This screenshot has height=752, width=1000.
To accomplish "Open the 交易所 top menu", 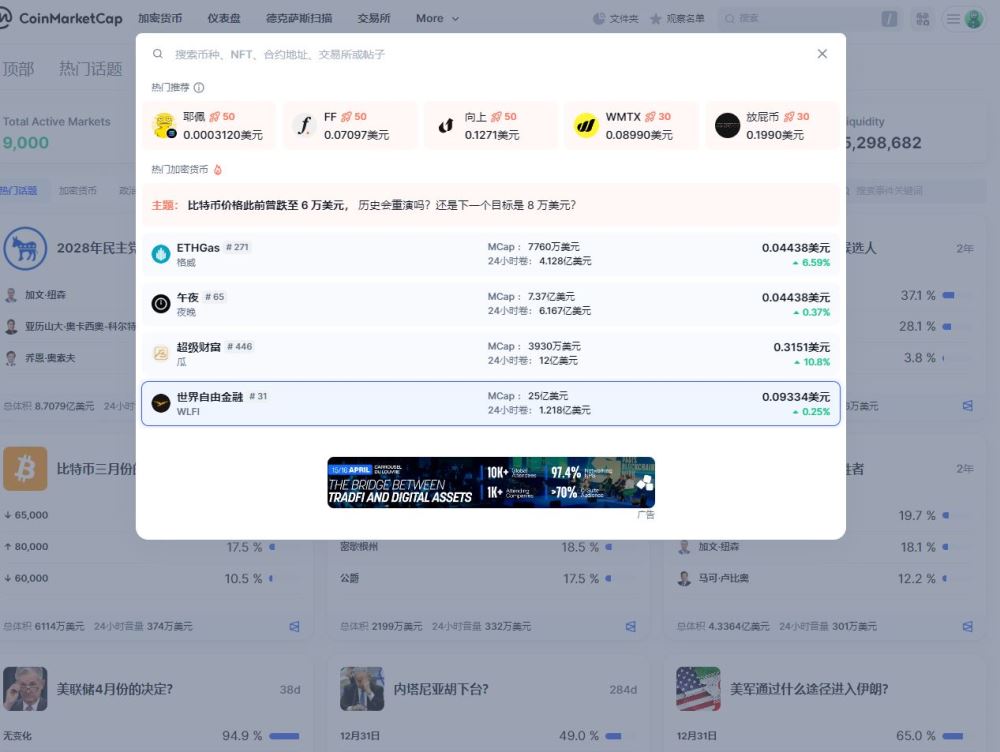I will 374,18.
